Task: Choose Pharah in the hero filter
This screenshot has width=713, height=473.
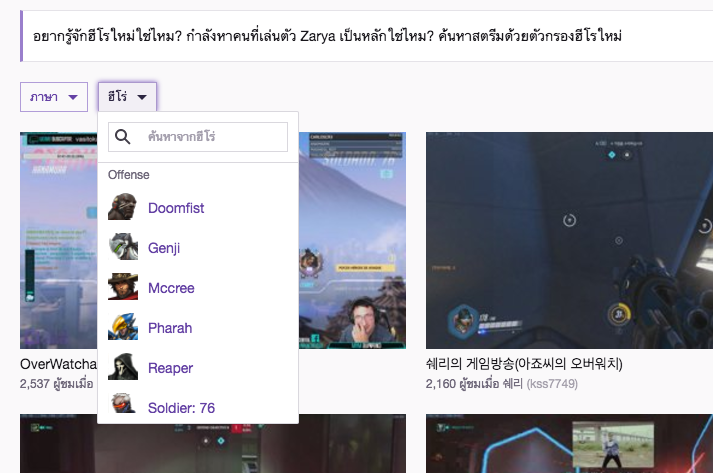Action: [x=170, y=328]
